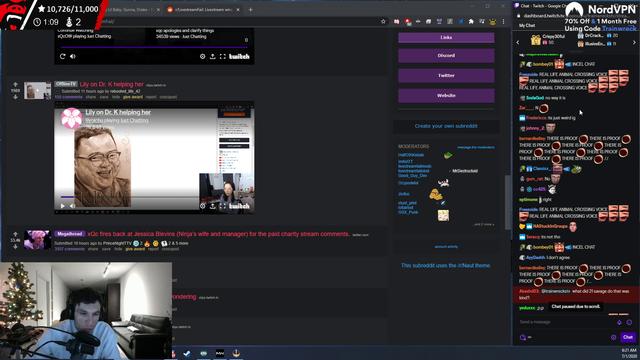Open a new browser tab with plus button

pos(250,9)
